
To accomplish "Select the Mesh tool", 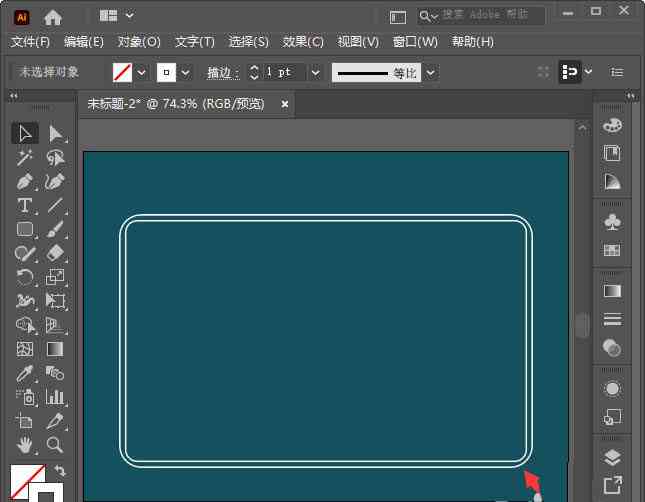I will [x=25, y=349].
